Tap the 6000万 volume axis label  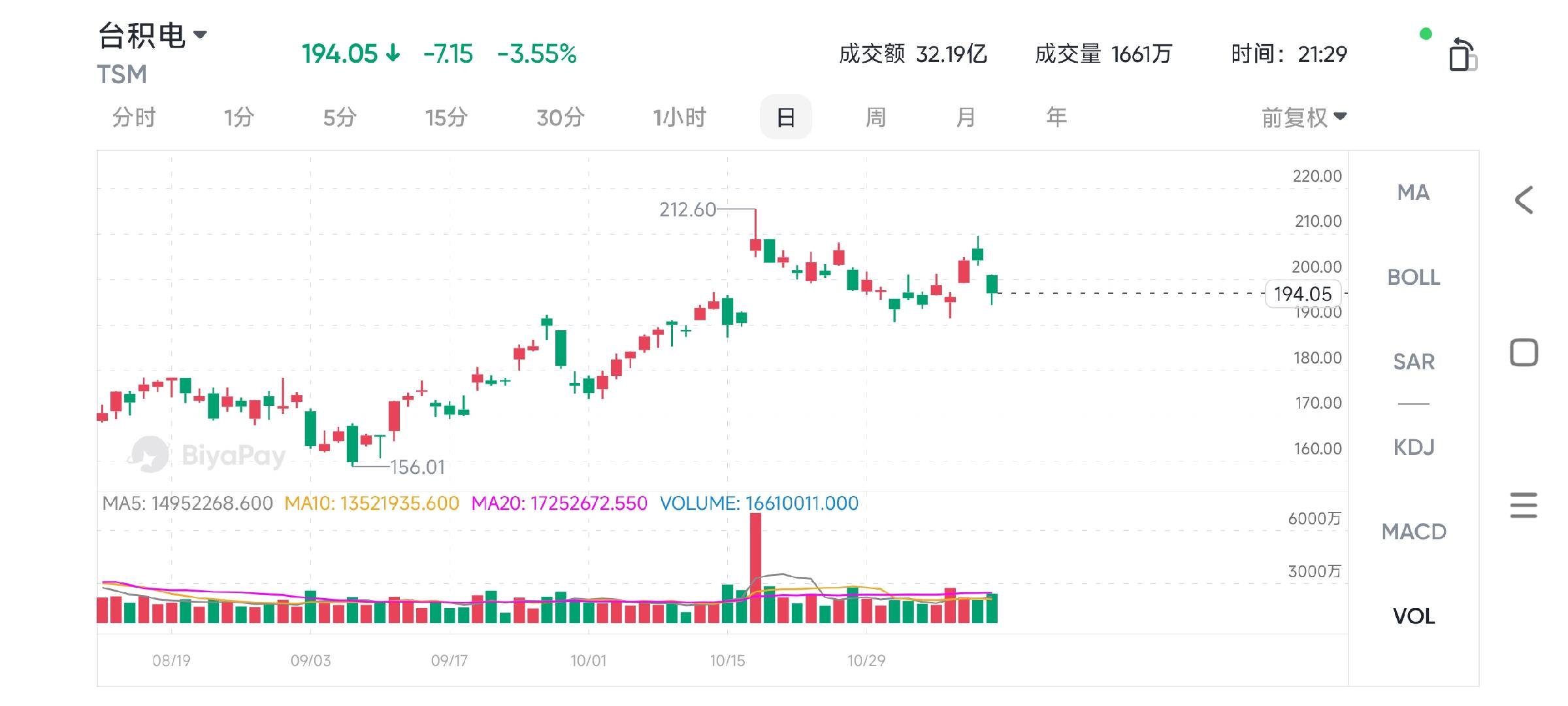(1314, 518)
